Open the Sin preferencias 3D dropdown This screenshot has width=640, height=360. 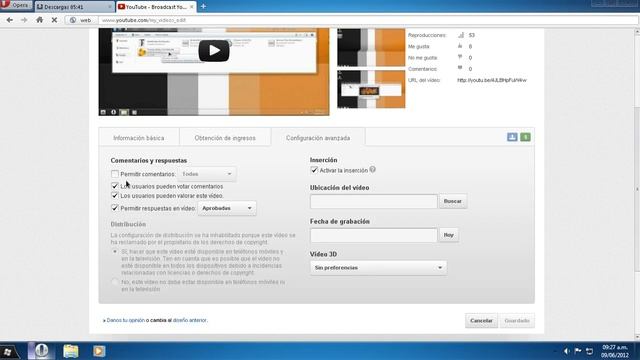pyautogui.click(x=378, y=268)
